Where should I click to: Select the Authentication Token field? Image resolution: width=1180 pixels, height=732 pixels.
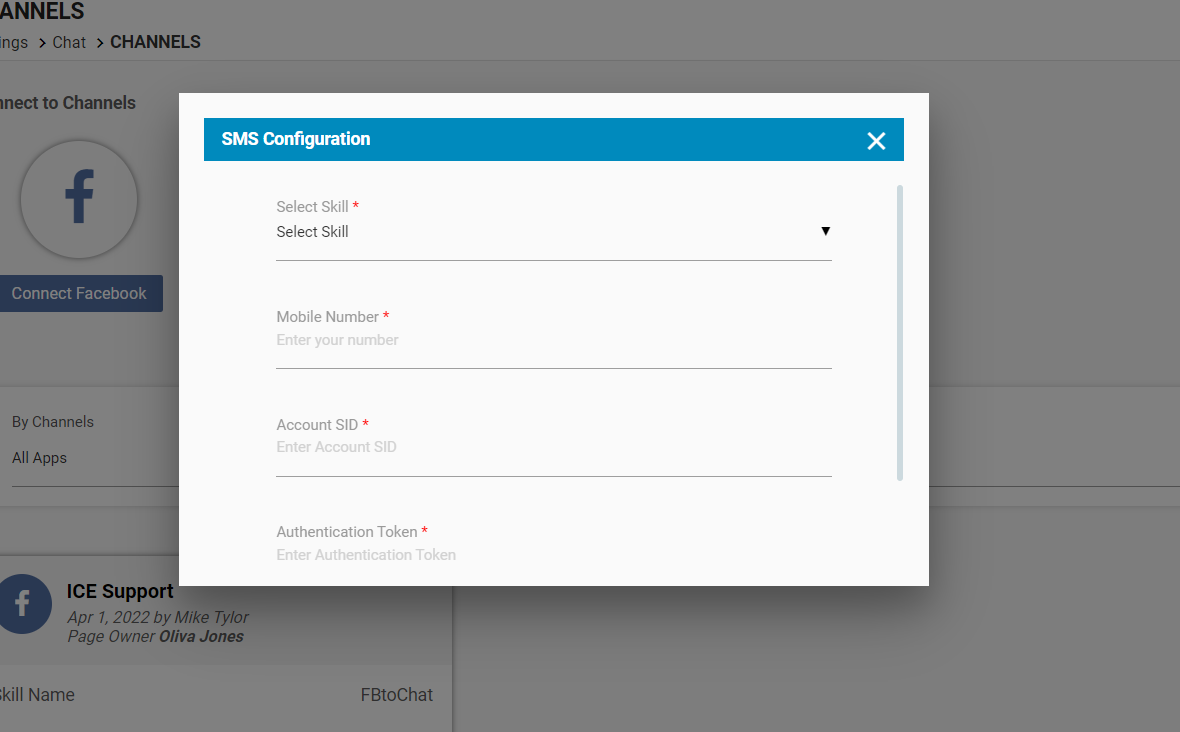tap(553, 555)
